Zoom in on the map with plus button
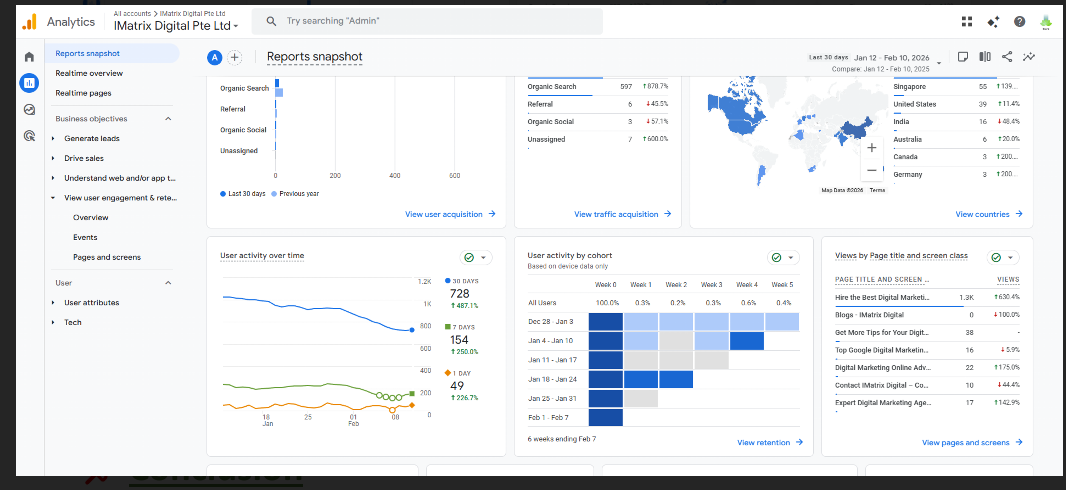The image size is (1066, 490). click(872, 147)
